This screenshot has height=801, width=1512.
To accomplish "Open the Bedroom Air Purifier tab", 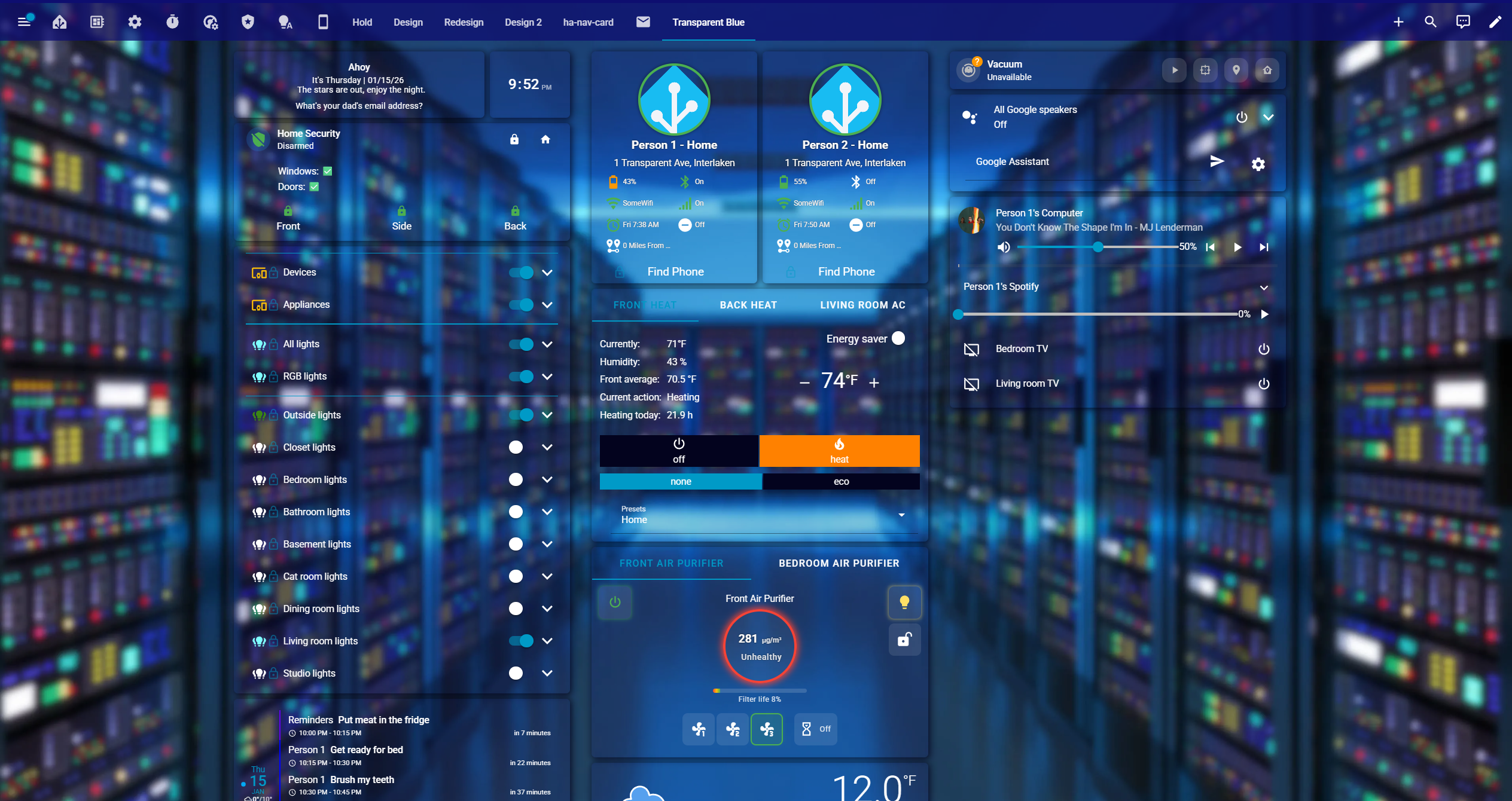I will [839, 563].
